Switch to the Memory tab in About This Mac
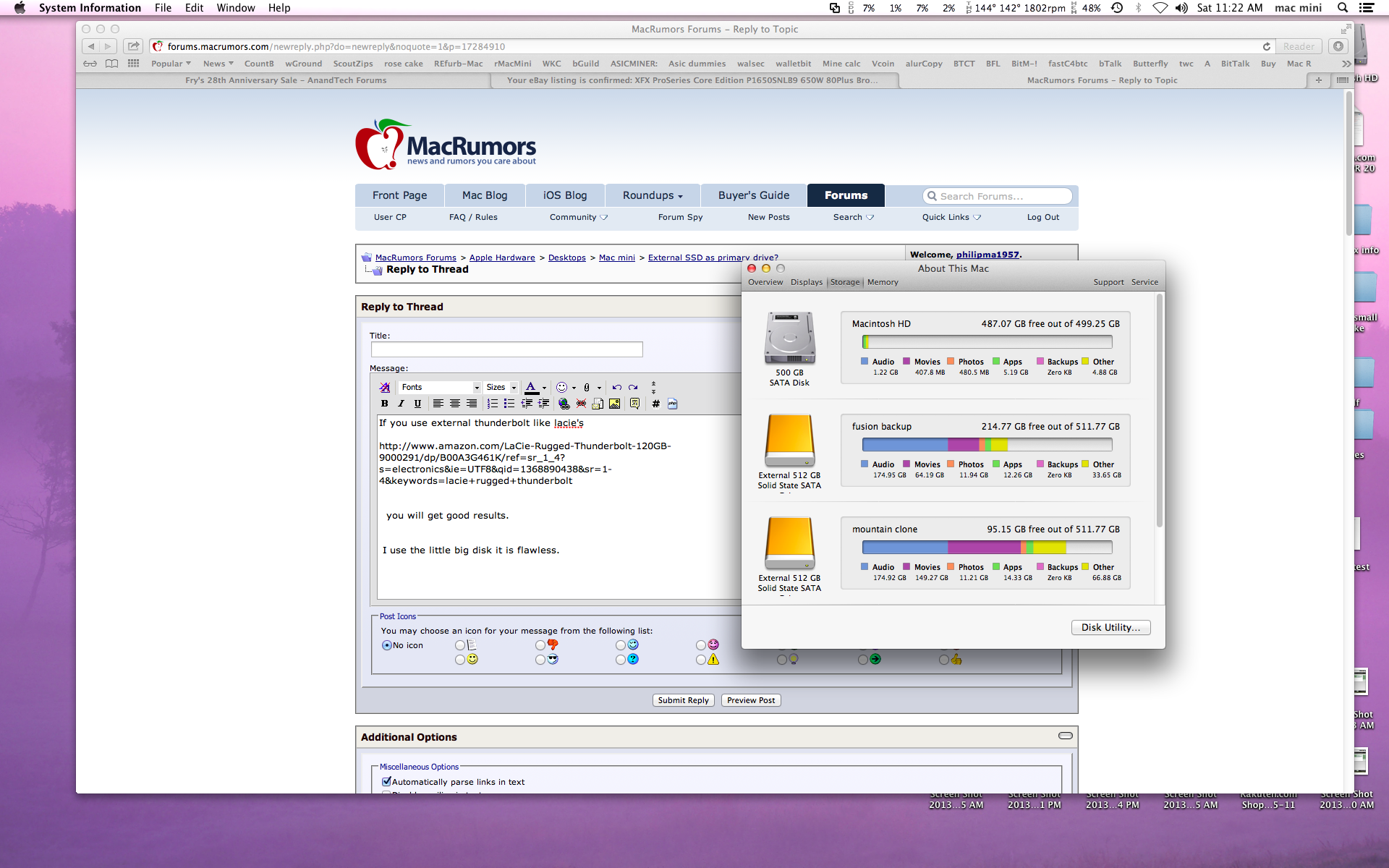This screenshot has height=868, width=1389. pyautogui.click(x=883, y=282)
